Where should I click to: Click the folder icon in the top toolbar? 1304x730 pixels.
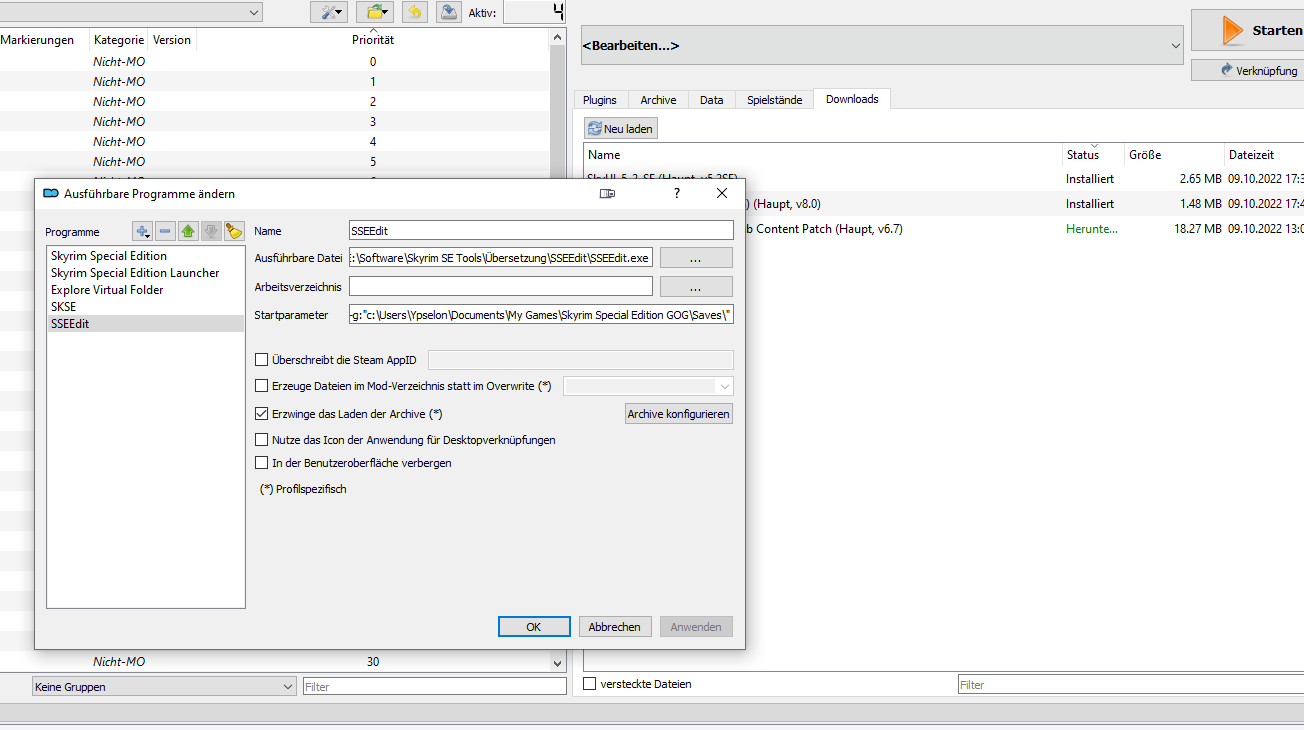(375, 12)
